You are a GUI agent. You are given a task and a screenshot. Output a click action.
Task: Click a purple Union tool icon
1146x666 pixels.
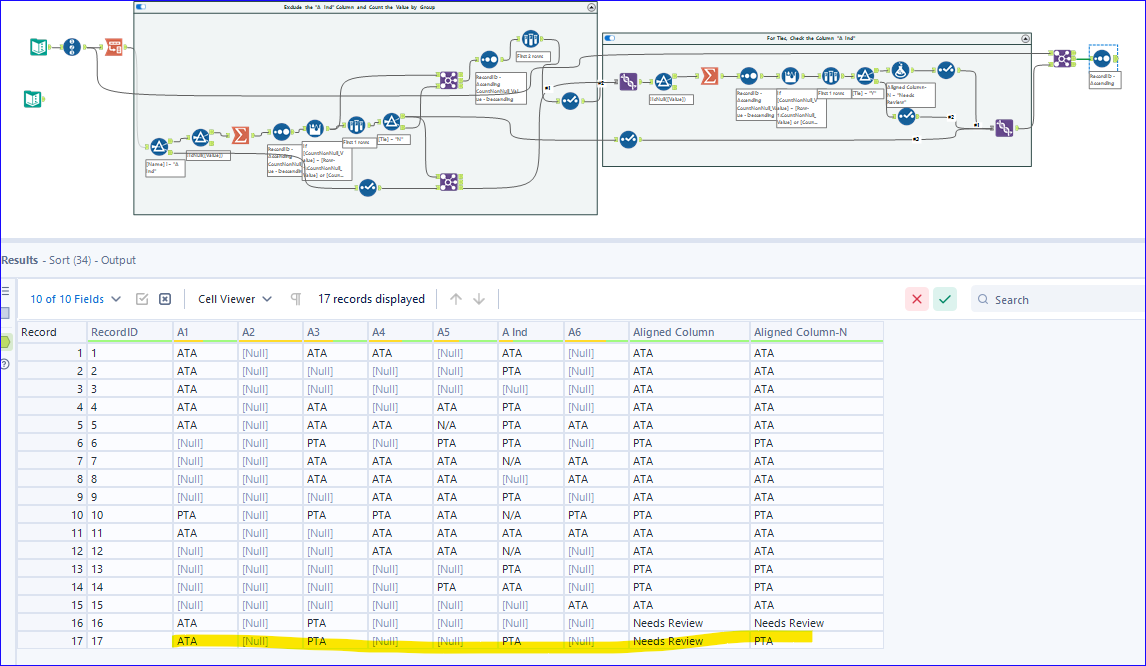[449, 80]
